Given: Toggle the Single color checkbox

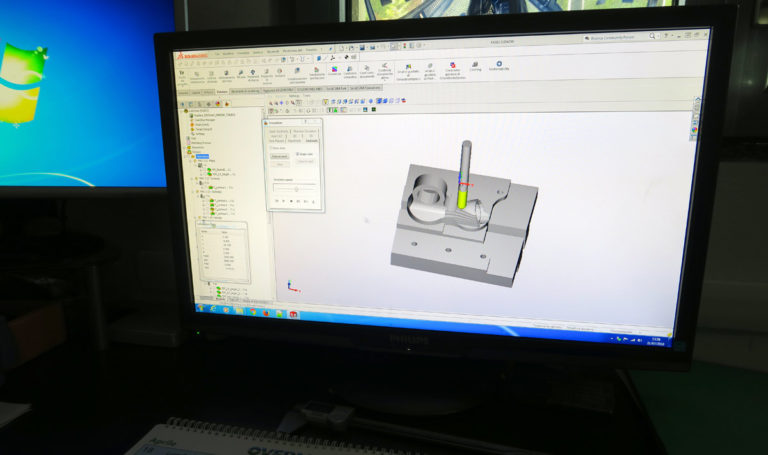Looking at the screenshot, I should click(x=298, y=154).
